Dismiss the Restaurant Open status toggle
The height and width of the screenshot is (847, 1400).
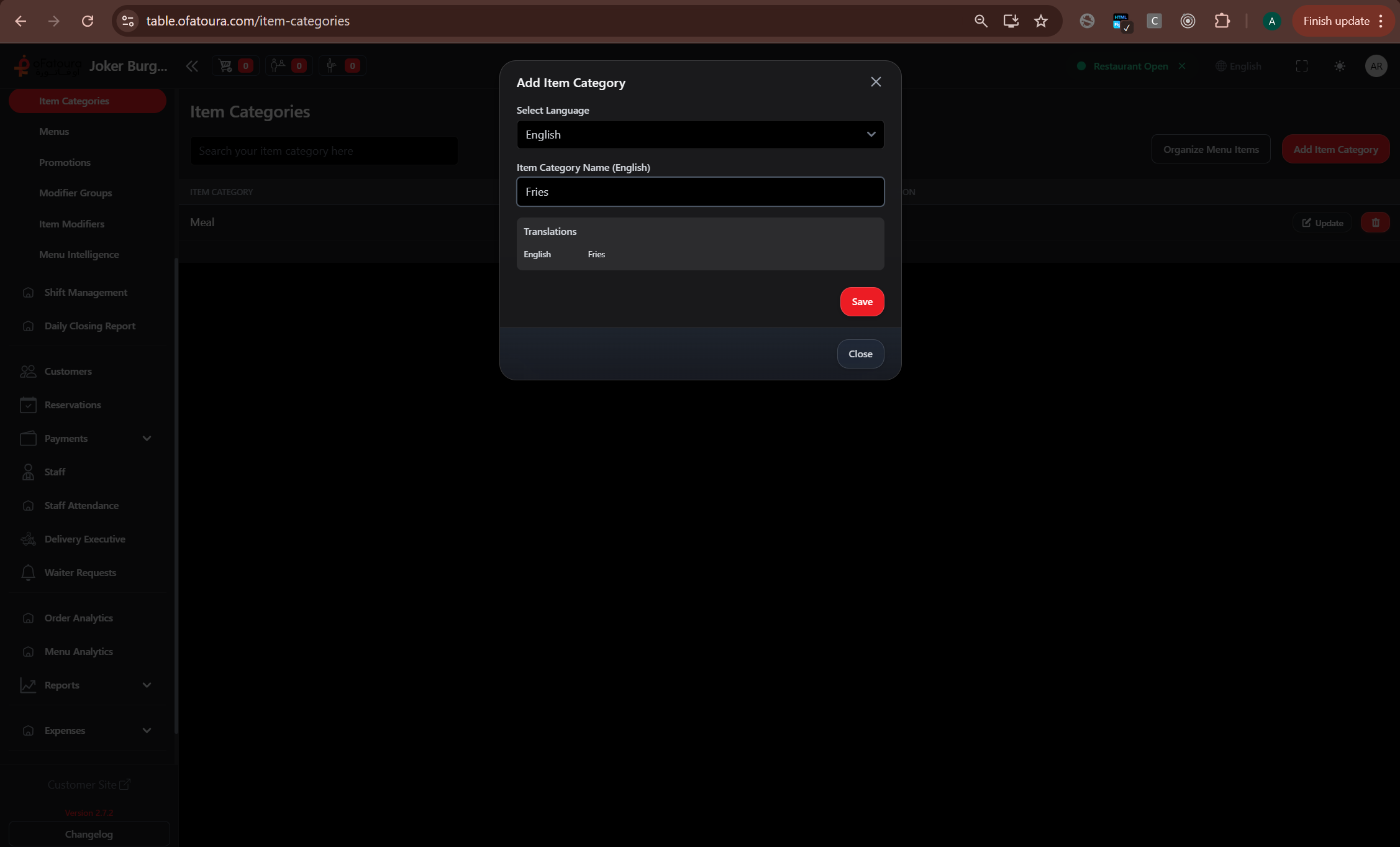click(x=1182, y=66)
